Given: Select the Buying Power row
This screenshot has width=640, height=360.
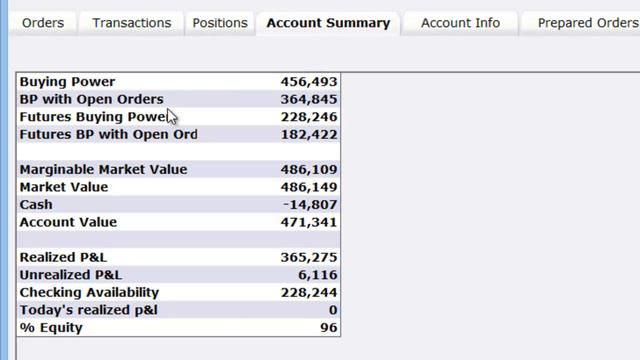Looking at the screenshot, I should click(178, 82).
